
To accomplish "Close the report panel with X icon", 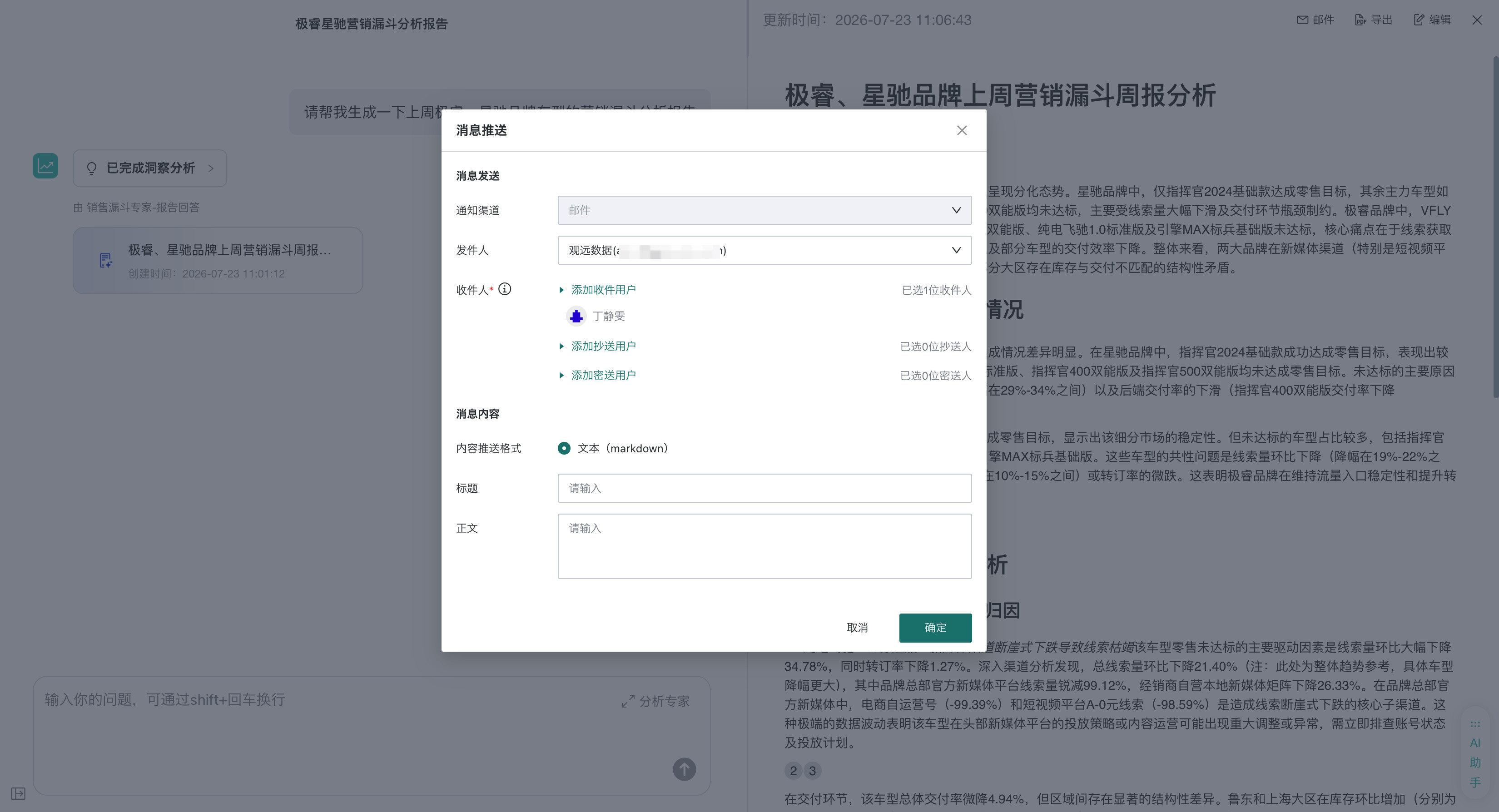I will coord(1477,20).
